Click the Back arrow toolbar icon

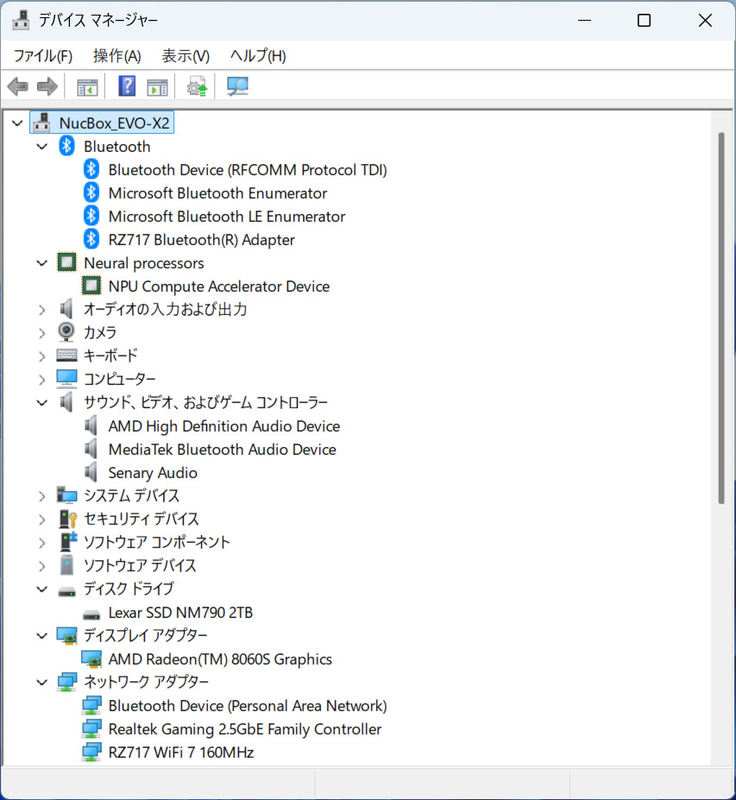(18, 87)
